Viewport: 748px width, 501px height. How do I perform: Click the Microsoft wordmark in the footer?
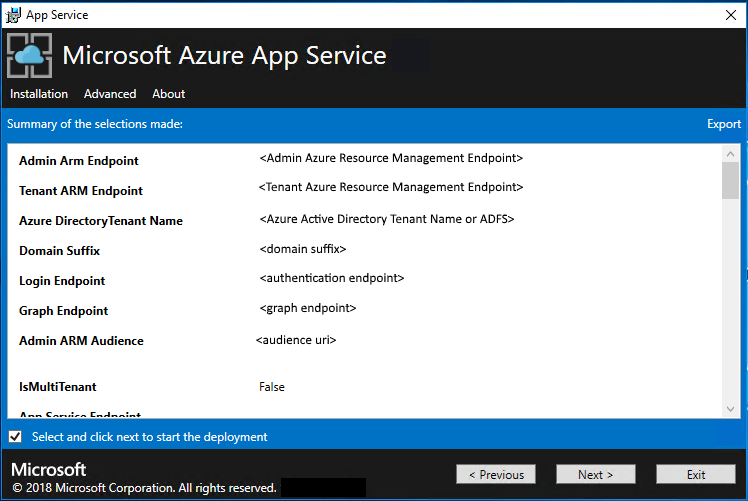point(48,470)
